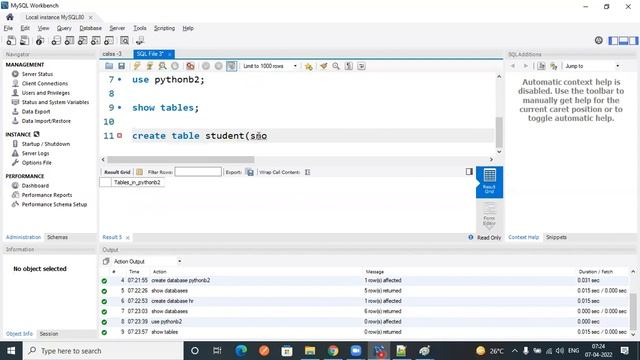This screenshot has width=640, height=360.
Task: Export recordset with Export icon
Action: (x=250, y=172)
